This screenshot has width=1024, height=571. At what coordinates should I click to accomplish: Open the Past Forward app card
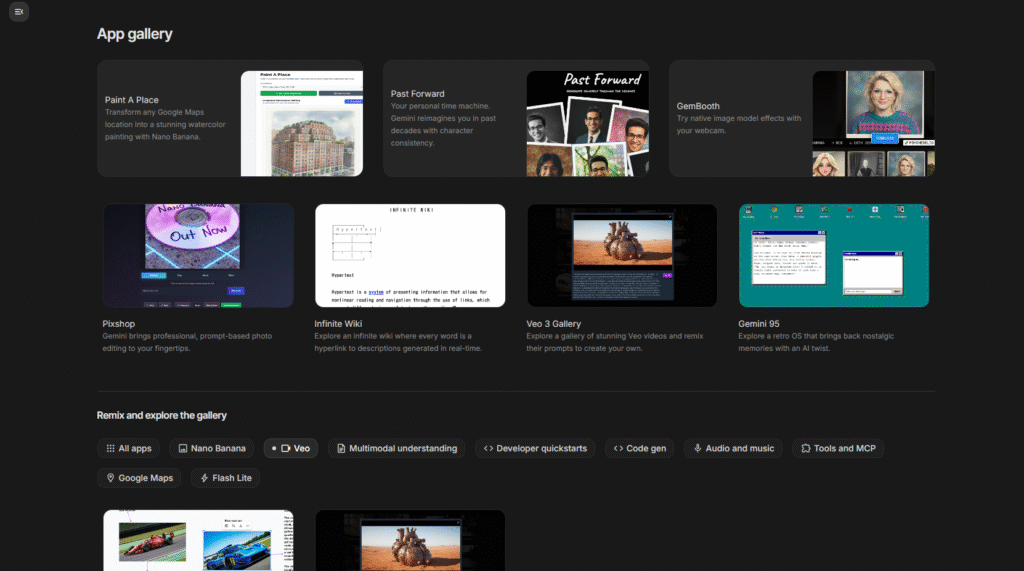coord(515,118)
